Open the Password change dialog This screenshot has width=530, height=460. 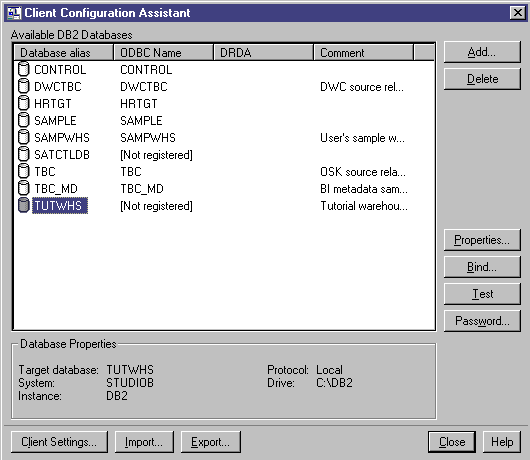482,321
